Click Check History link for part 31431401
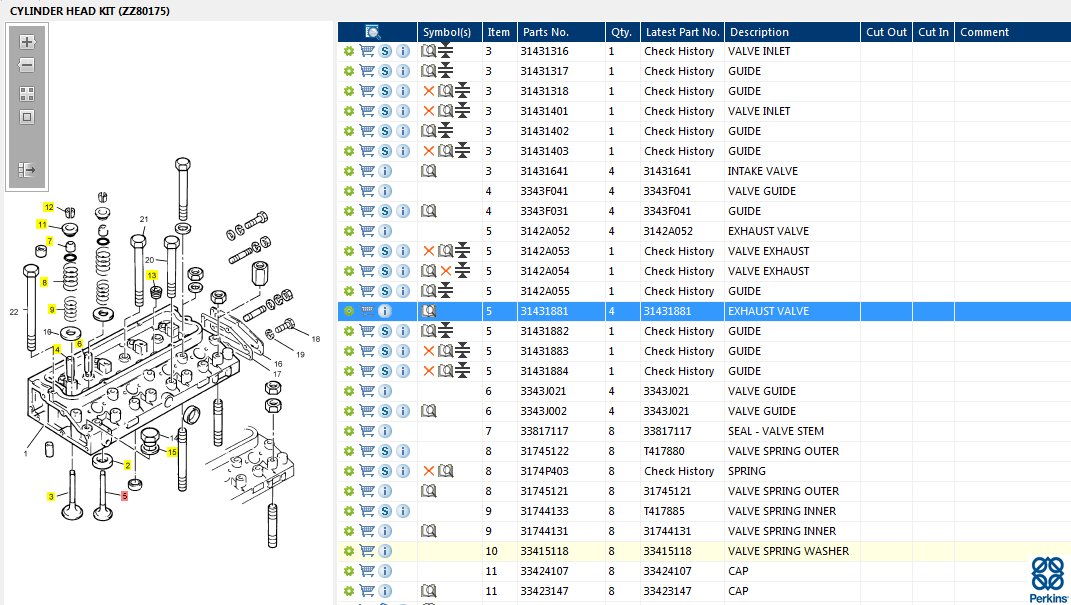Screen dimensions: 1071x605 tap(679, 111)
